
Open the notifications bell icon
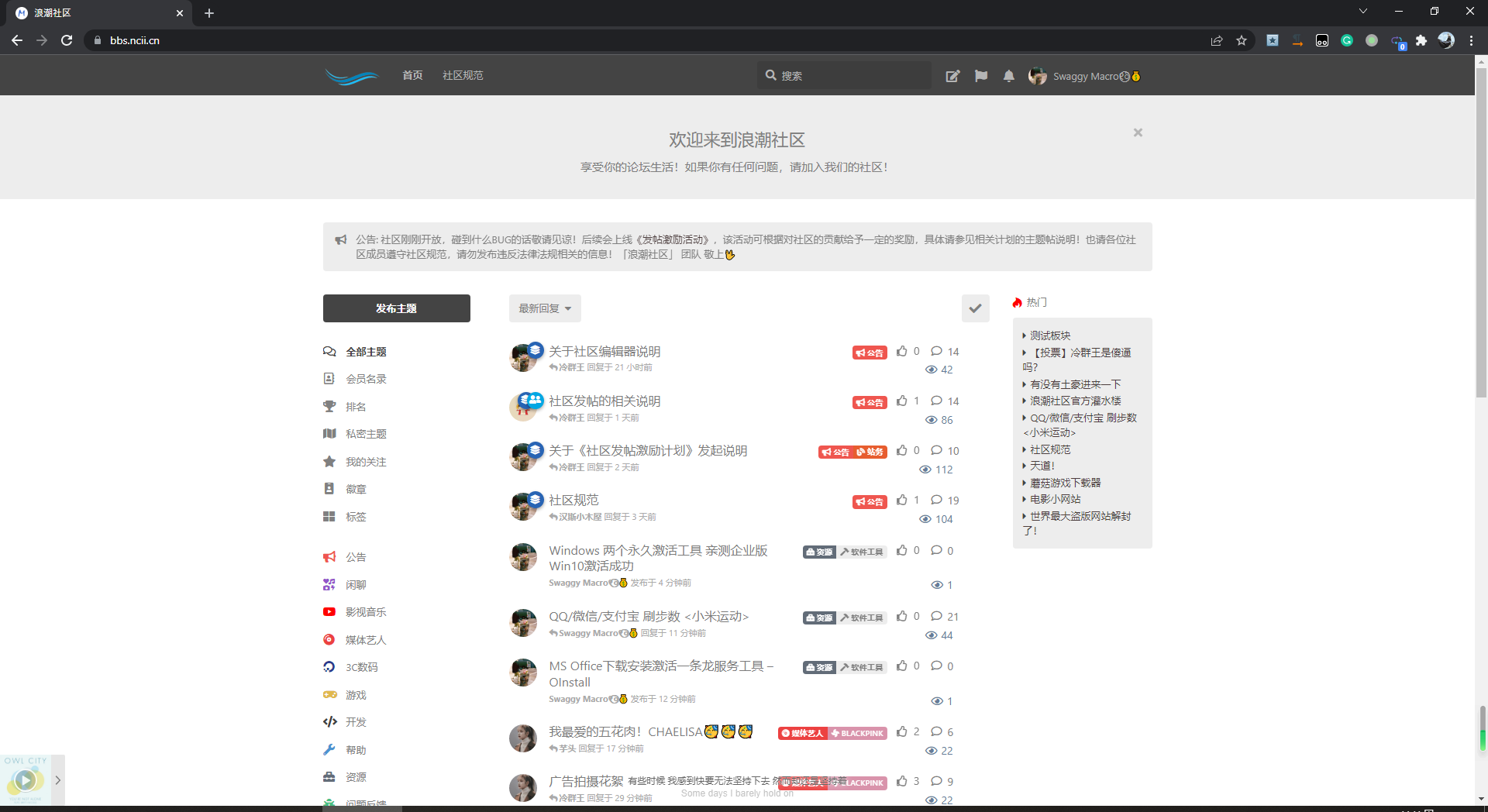(x=1008, y=75)
